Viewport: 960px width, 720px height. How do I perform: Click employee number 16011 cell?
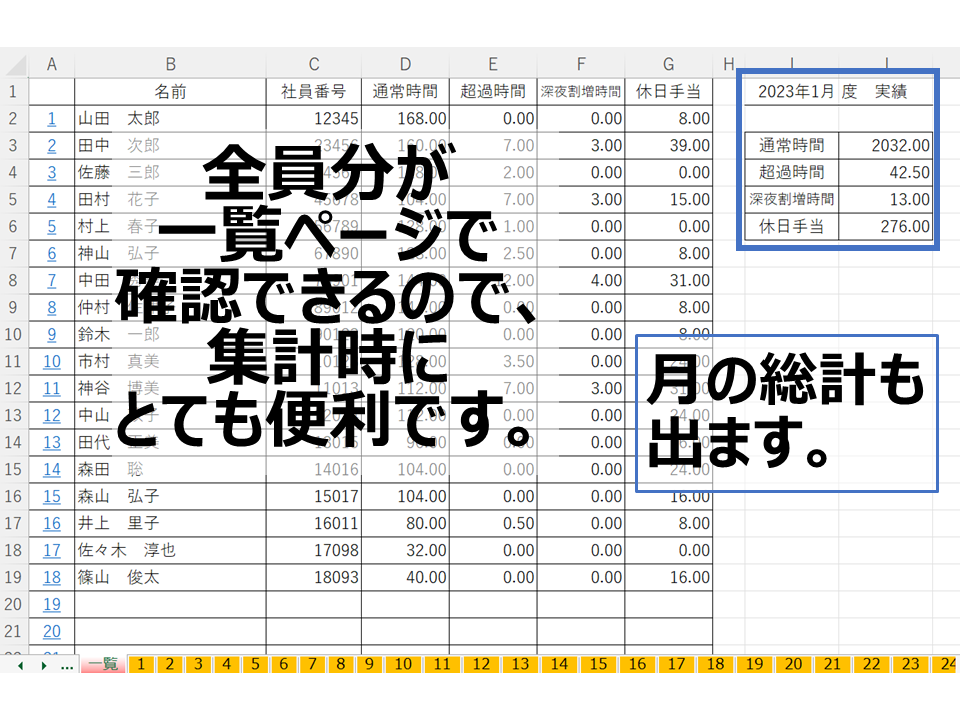pyautogui.click(x=313, y=523)
